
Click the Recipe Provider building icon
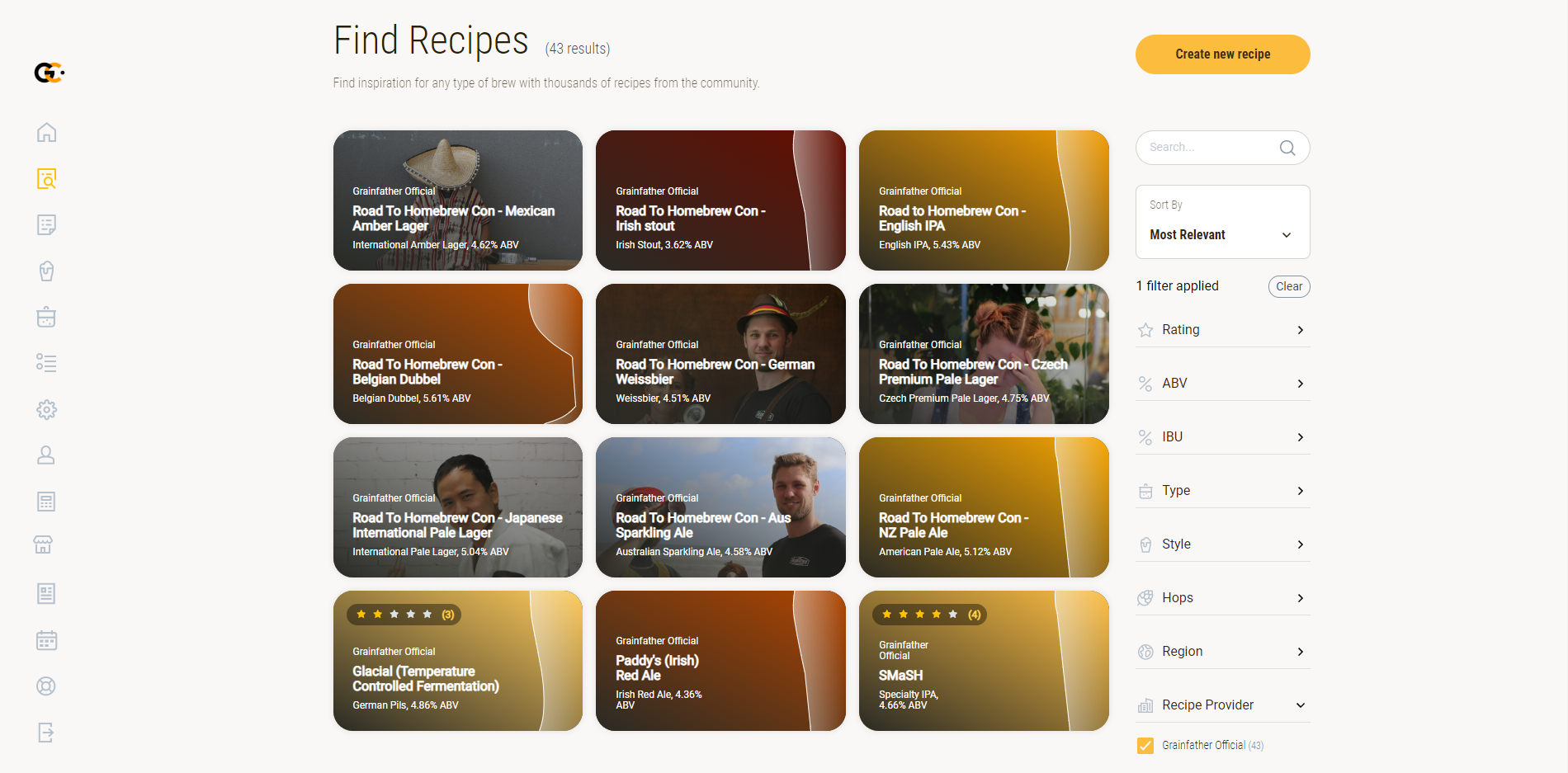tap(1145, 705)
